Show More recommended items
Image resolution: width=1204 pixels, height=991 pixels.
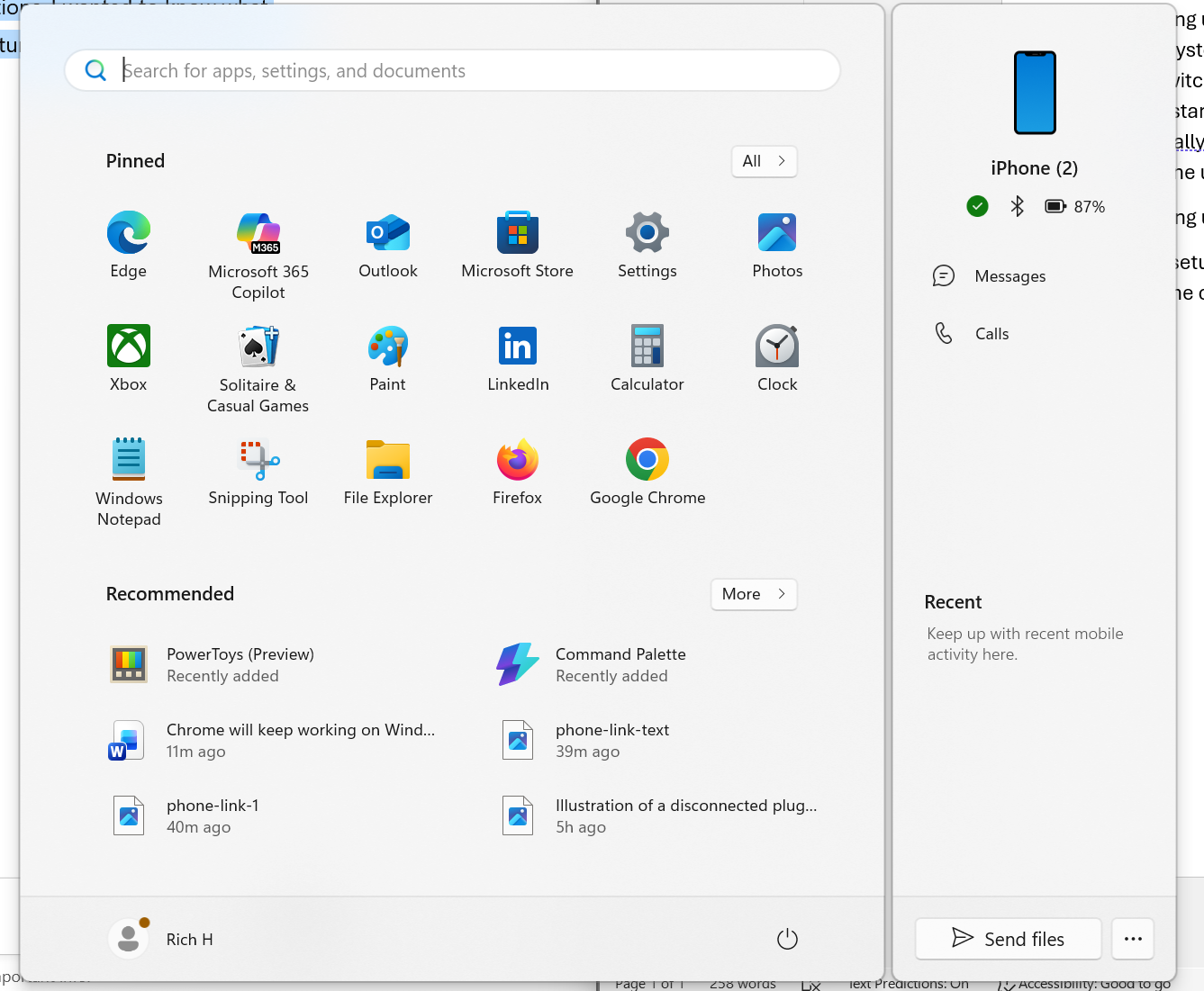point(754,594)
